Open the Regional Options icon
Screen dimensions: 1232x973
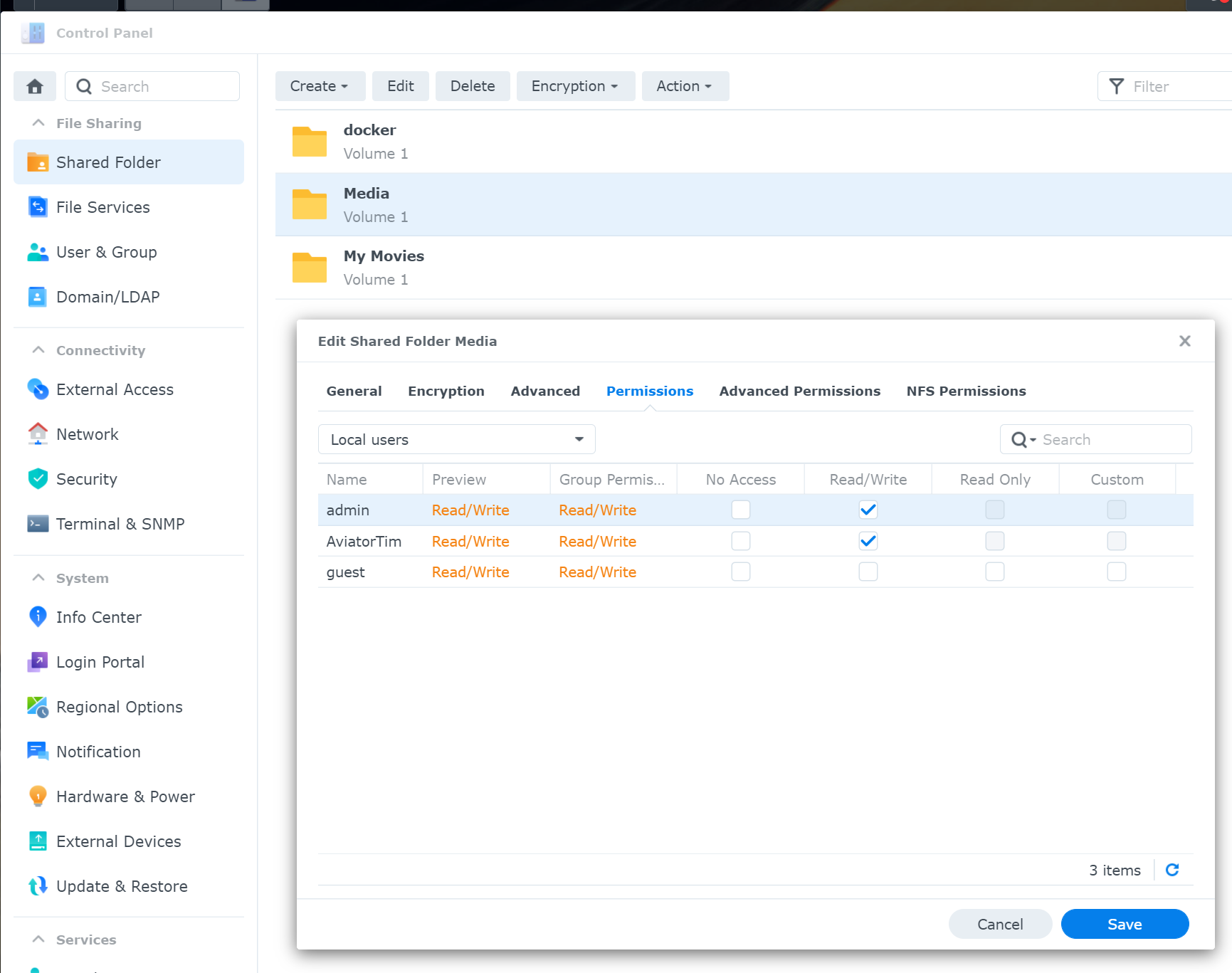point(38,707)
